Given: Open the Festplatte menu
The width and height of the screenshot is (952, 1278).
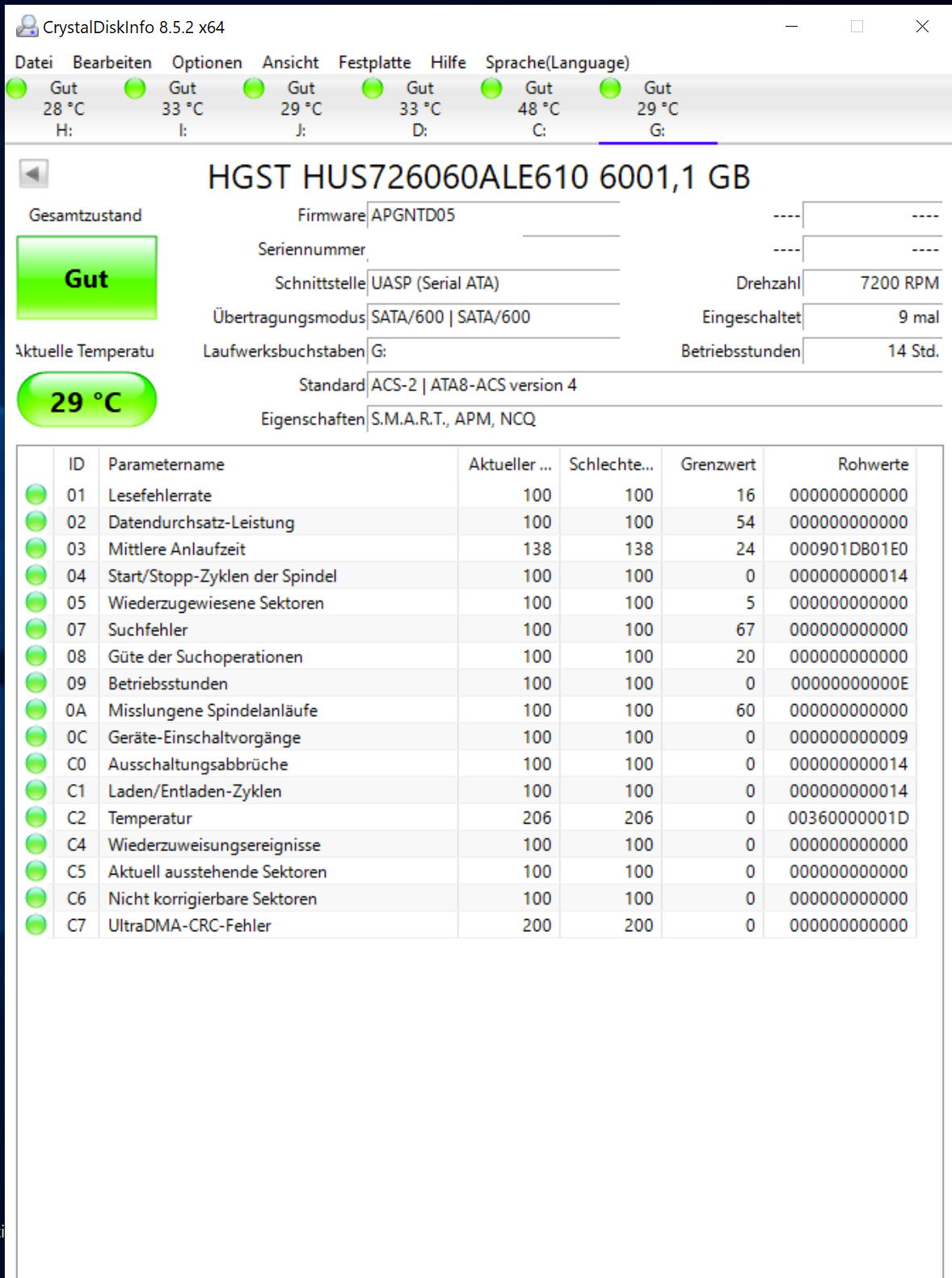Looking at the screenshot, I should pyautogui.click(x=374, y=62).
